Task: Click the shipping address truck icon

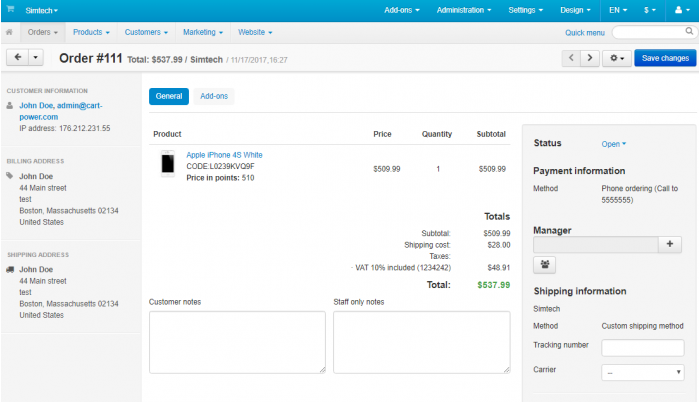Action: click(x=10, y=269)
